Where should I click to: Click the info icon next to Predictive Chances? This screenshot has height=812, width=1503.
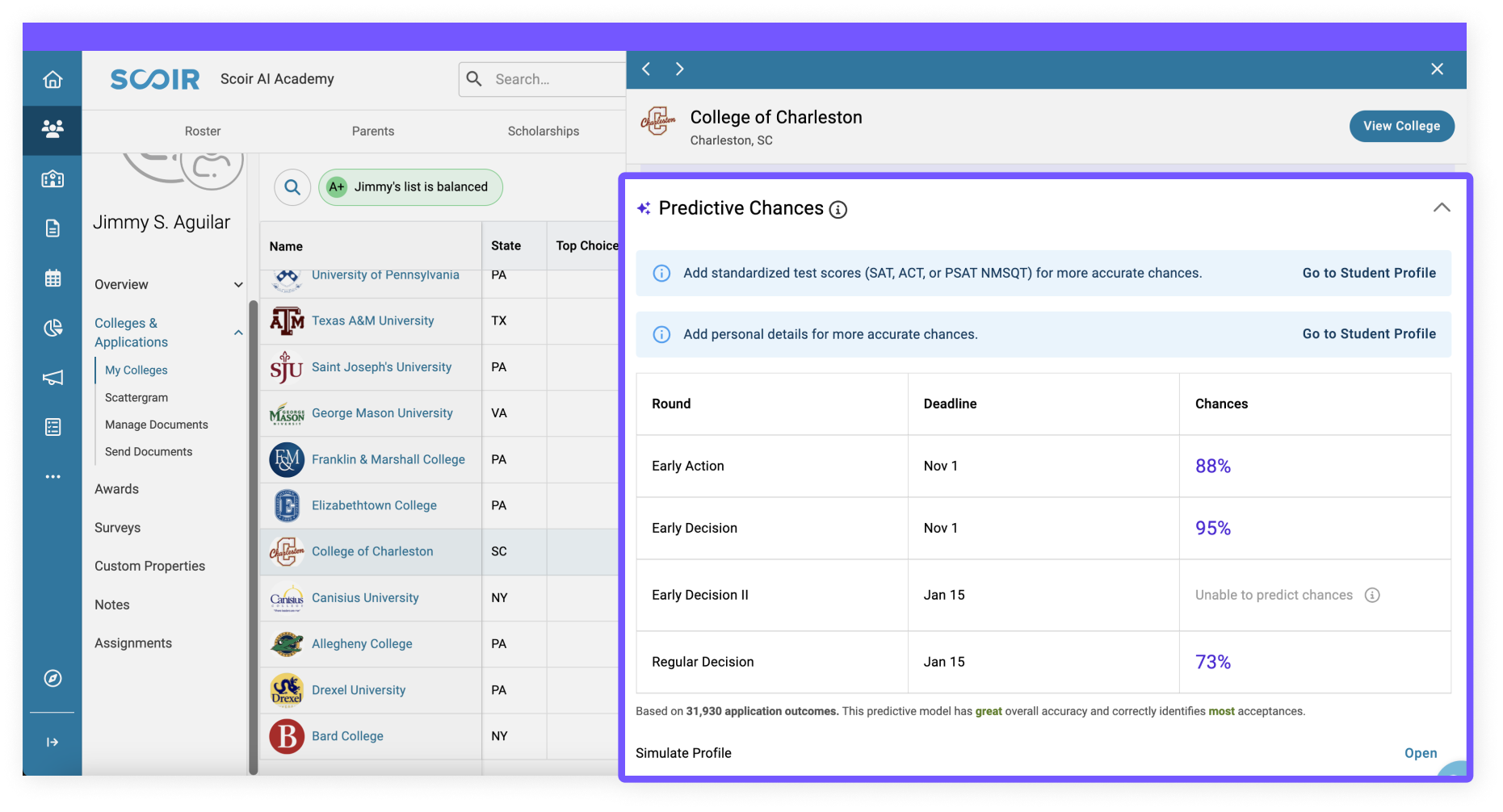pos(838,210)
